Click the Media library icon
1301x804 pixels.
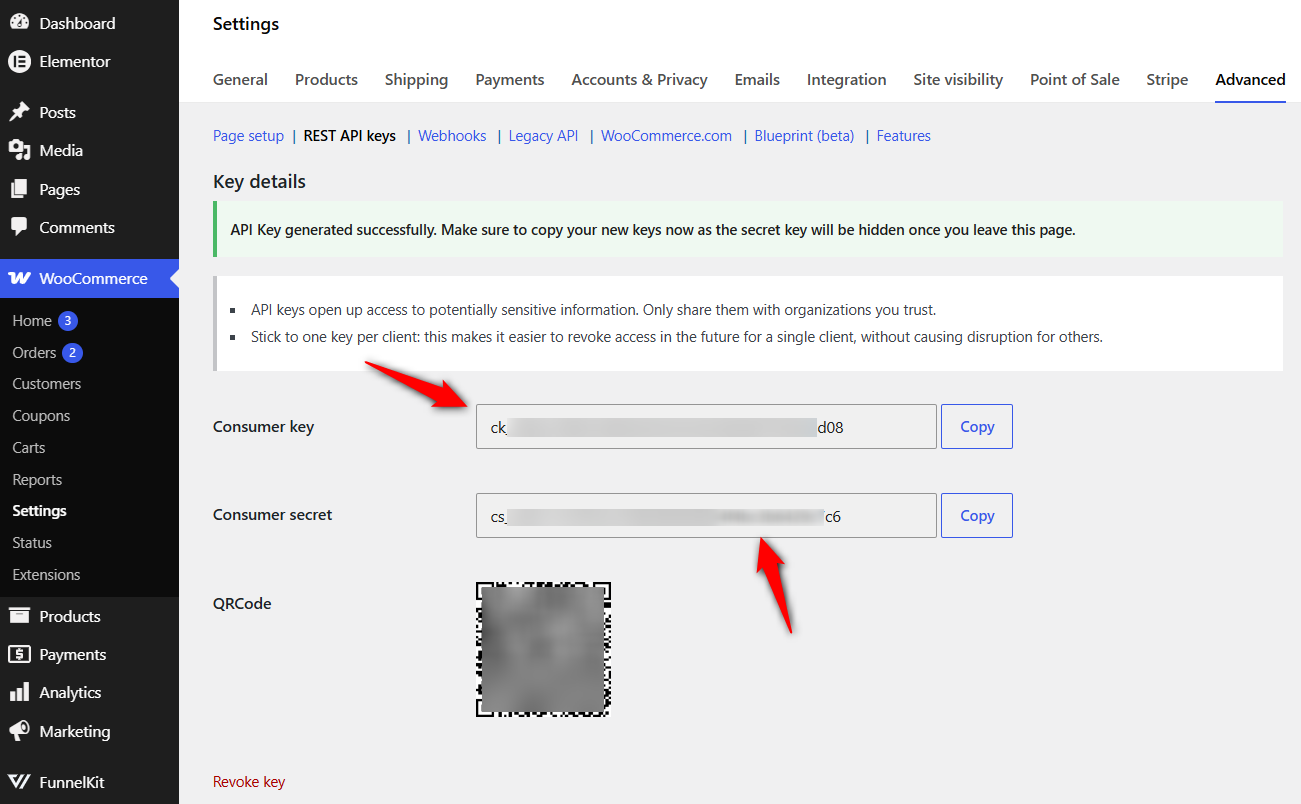tap(19, 150)
